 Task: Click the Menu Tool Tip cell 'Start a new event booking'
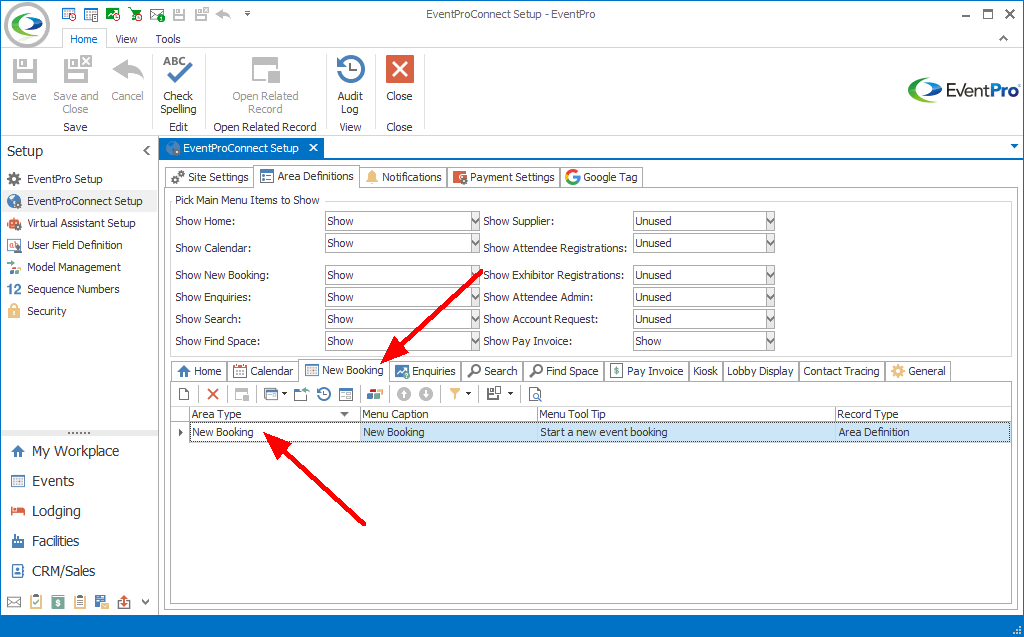tap(686, 433)
